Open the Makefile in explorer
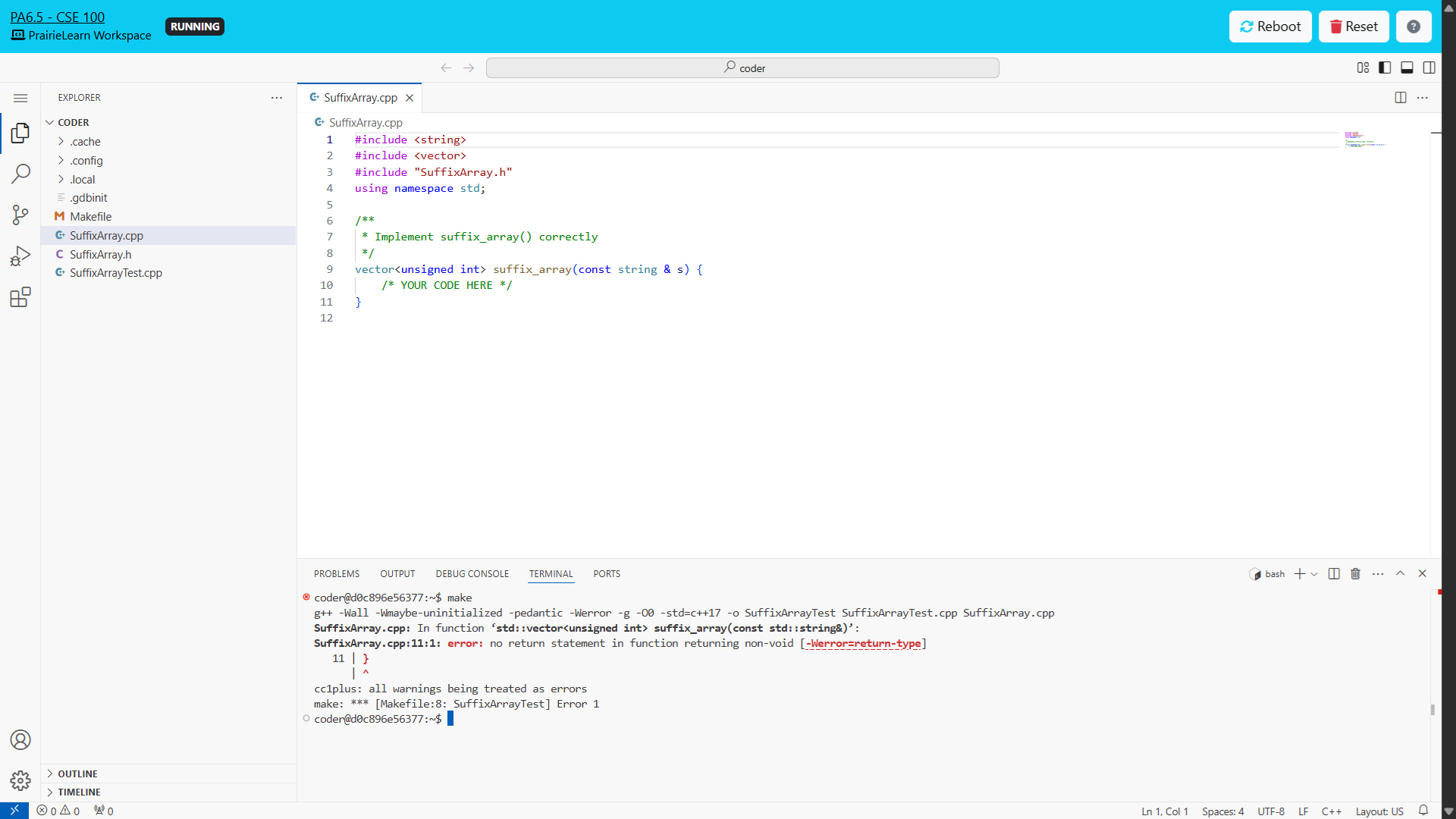 pyautogui.click(x=168, y=217)
